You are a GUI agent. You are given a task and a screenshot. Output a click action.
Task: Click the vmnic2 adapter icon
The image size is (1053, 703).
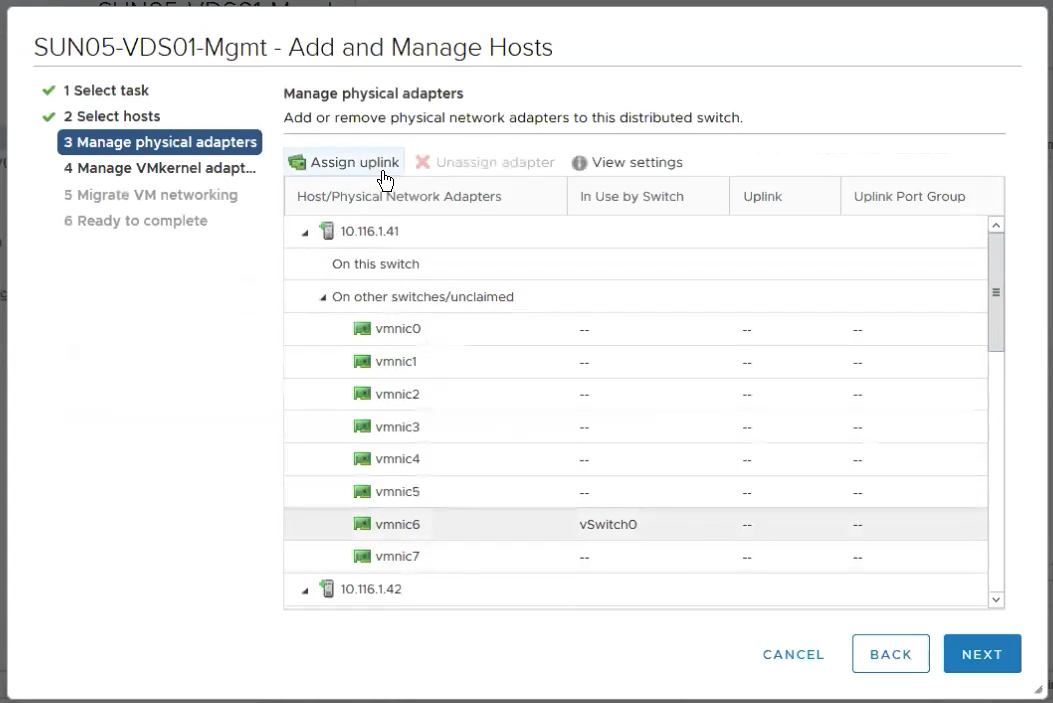[x=362, y=393]
